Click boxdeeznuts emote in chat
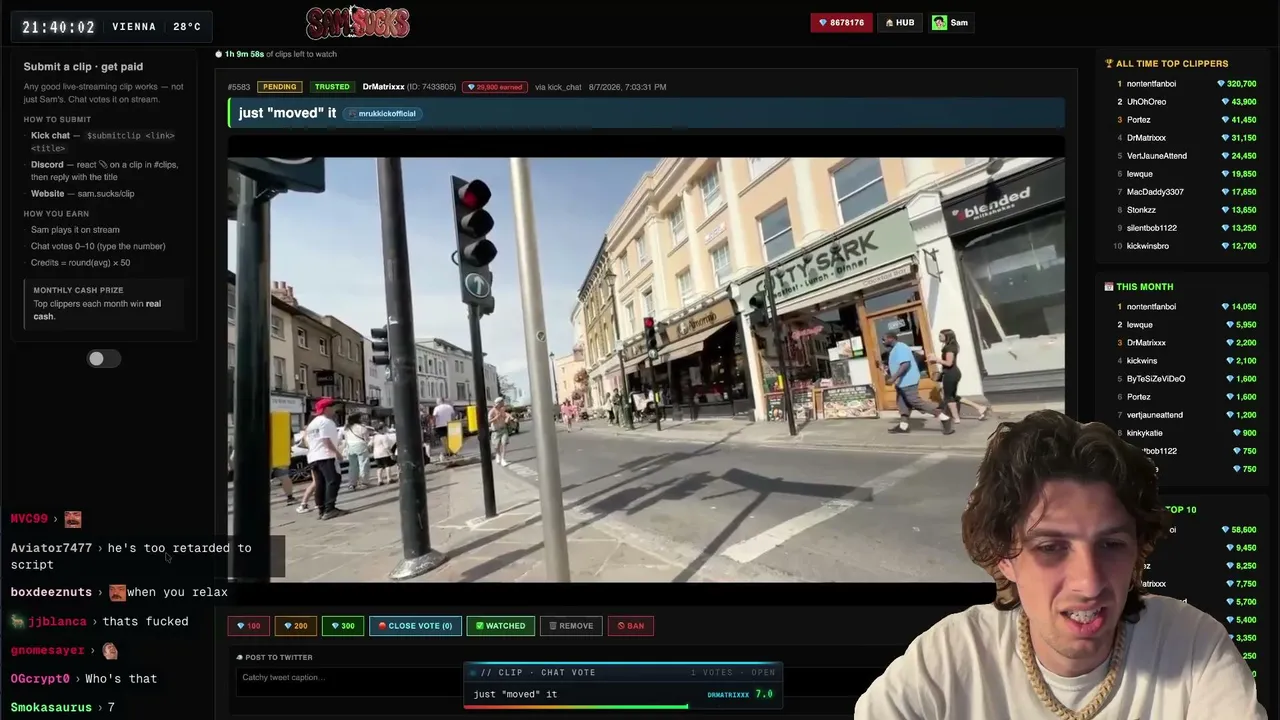Viewport: 1280px width, 720px height. 117,592
